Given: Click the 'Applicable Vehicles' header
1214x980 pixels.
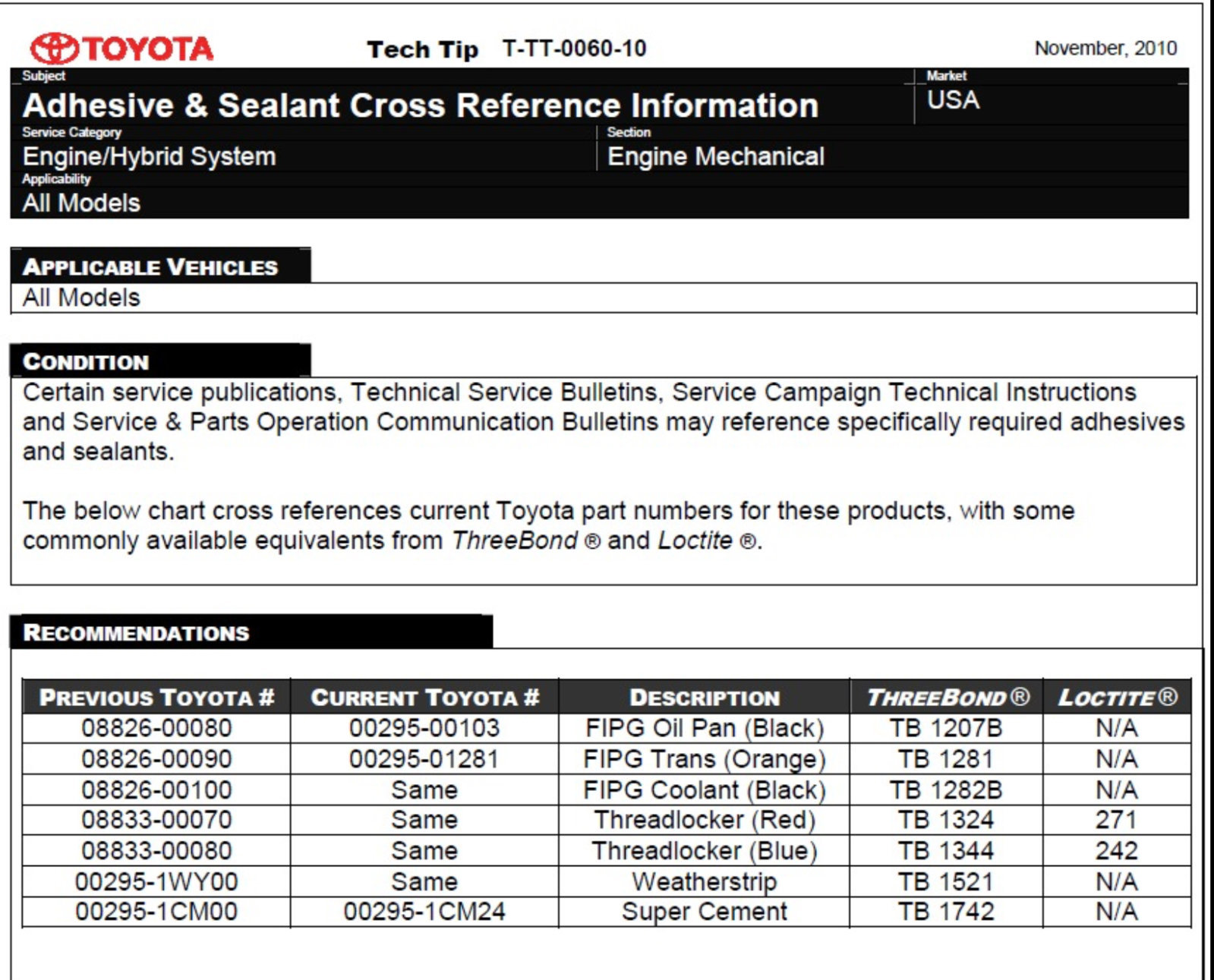Looking at the screenshot, I should 150,267.
